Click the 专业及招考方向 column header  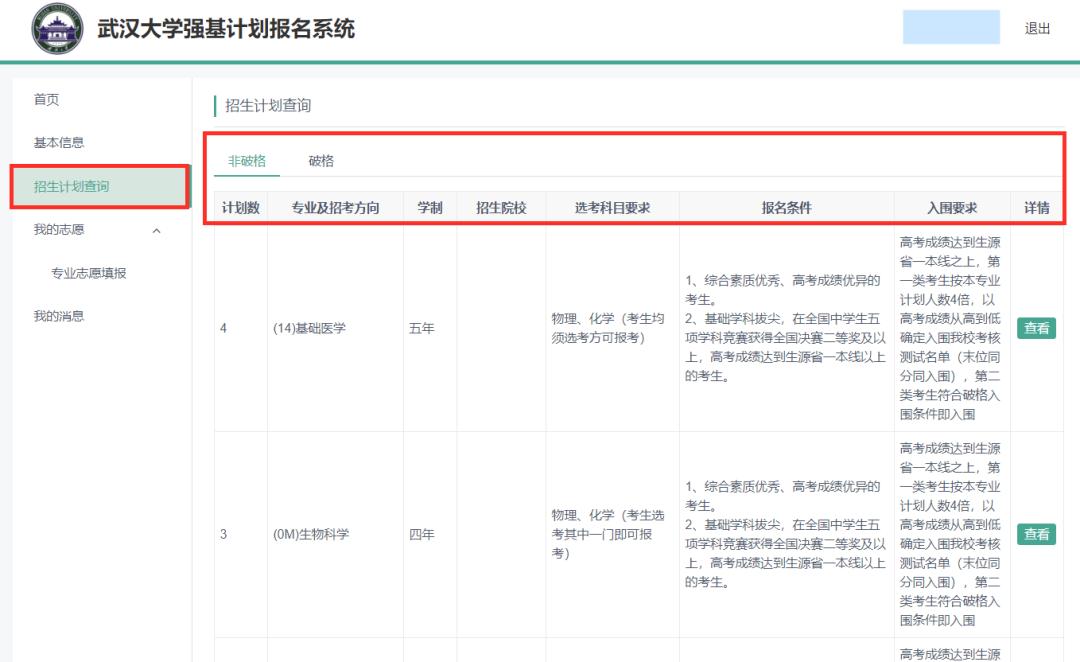click(x=335, y=207)
